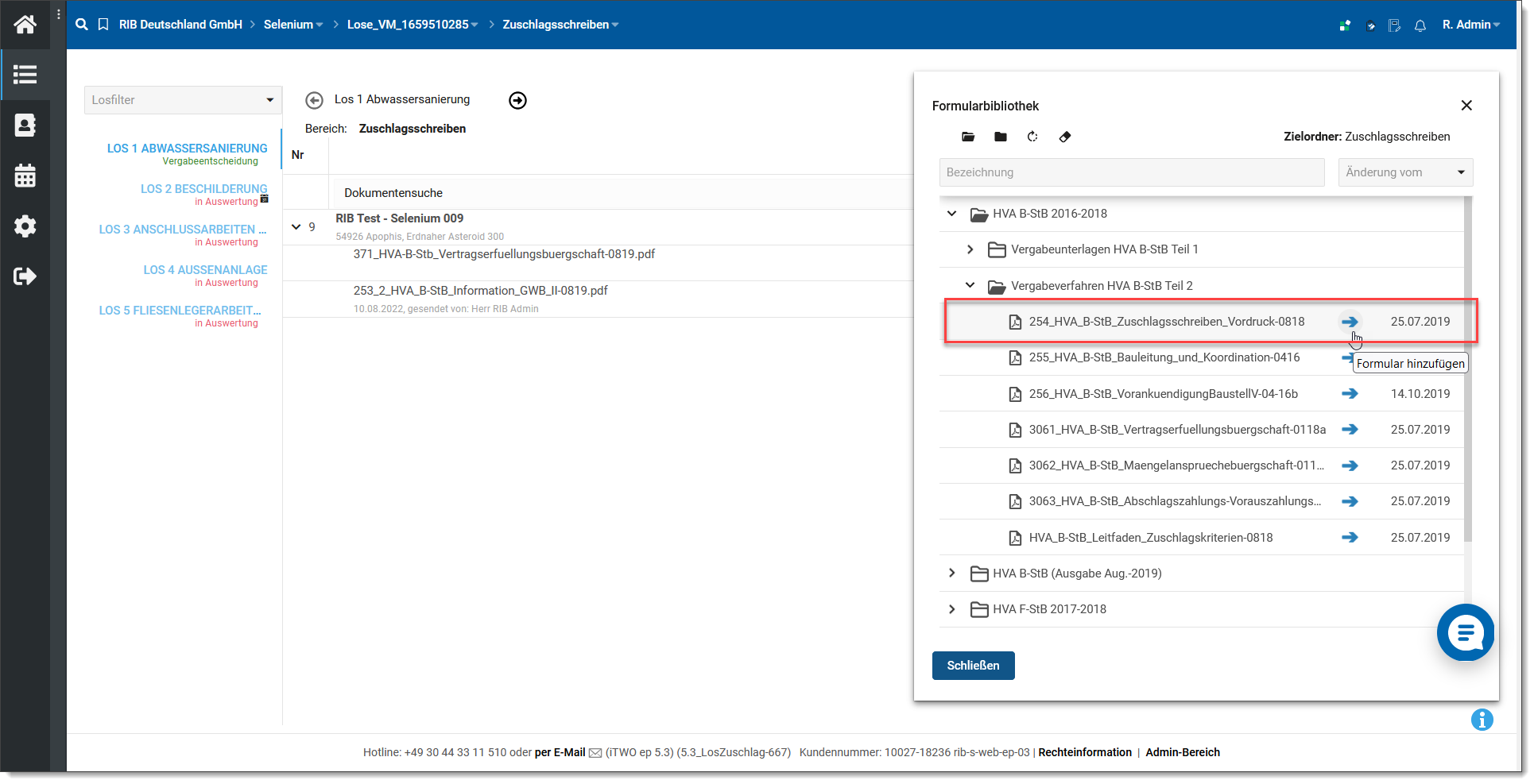Open the notifications bell
Viewport: 1534px width, 784px height.
(1420, 25)
